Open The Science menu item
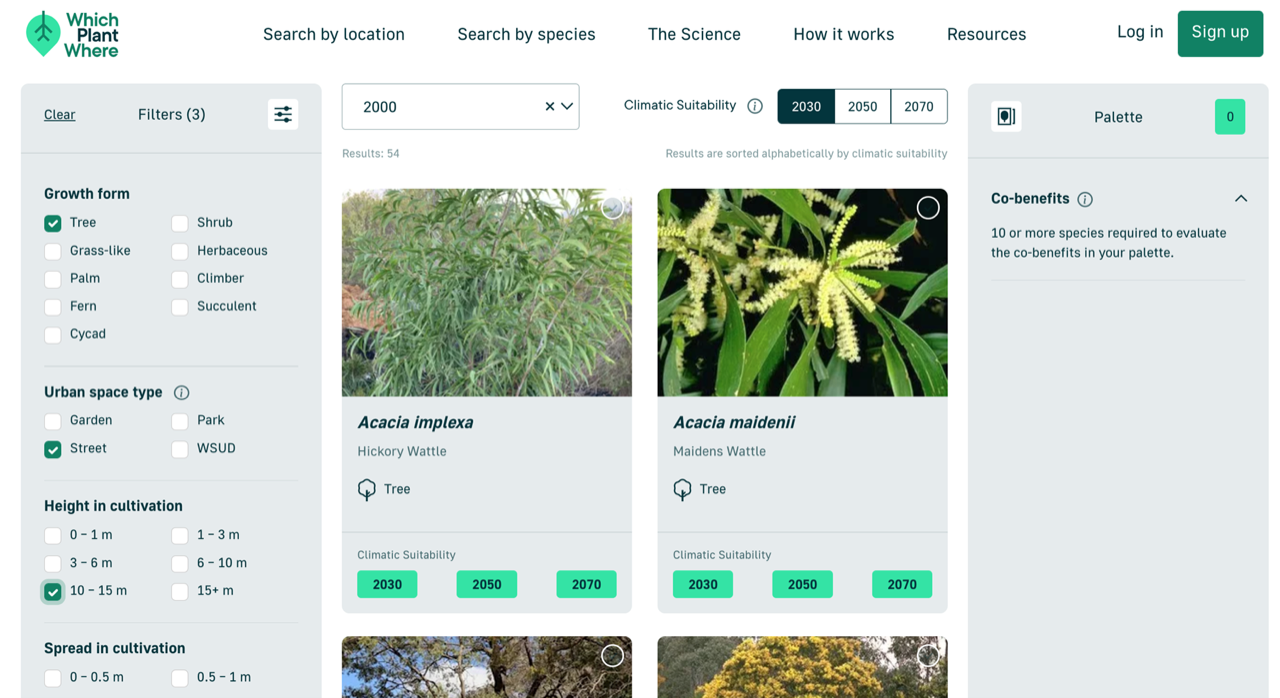This screenshot has height=698, width=1280. [694, 34]
